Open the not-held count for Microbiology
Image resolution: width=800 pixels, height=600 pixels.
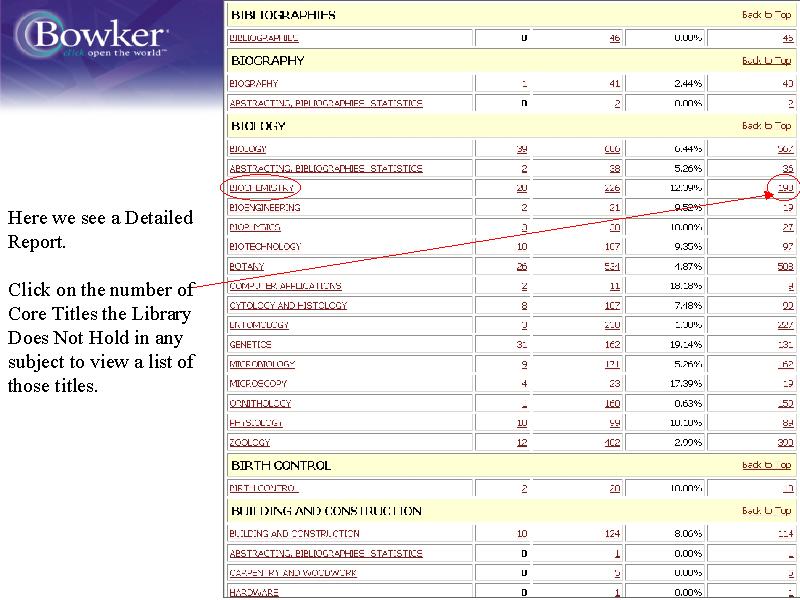tap(785, 364)
